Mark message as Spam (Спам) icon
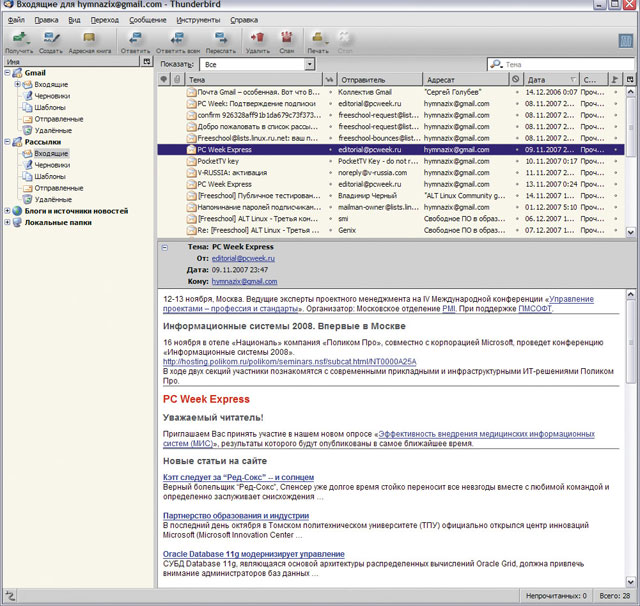 click(x=287, y=38)
